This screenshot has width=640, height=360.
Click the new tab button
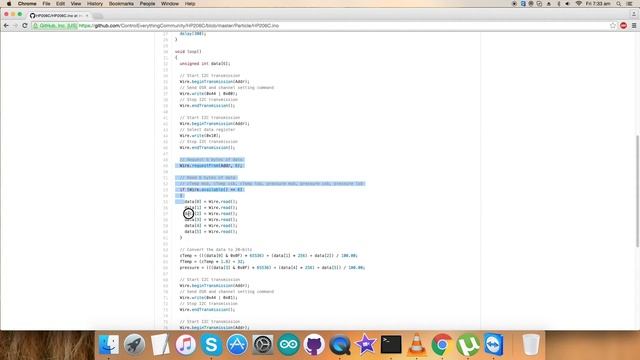[97, 16]
